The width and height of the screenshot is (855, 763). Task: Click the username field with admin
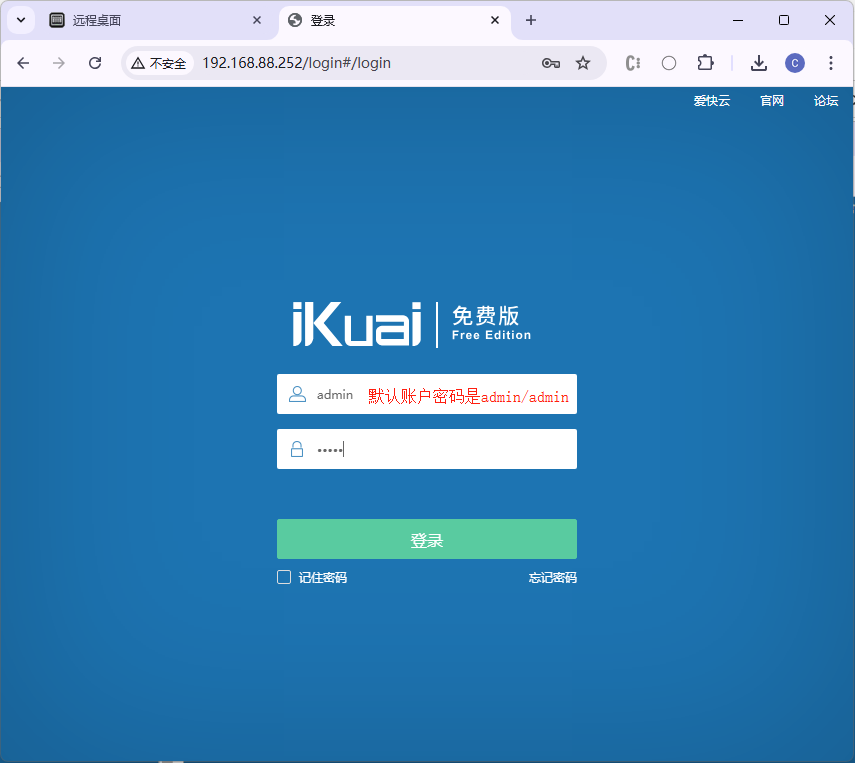pyautogui.click(x=426, y=394)
